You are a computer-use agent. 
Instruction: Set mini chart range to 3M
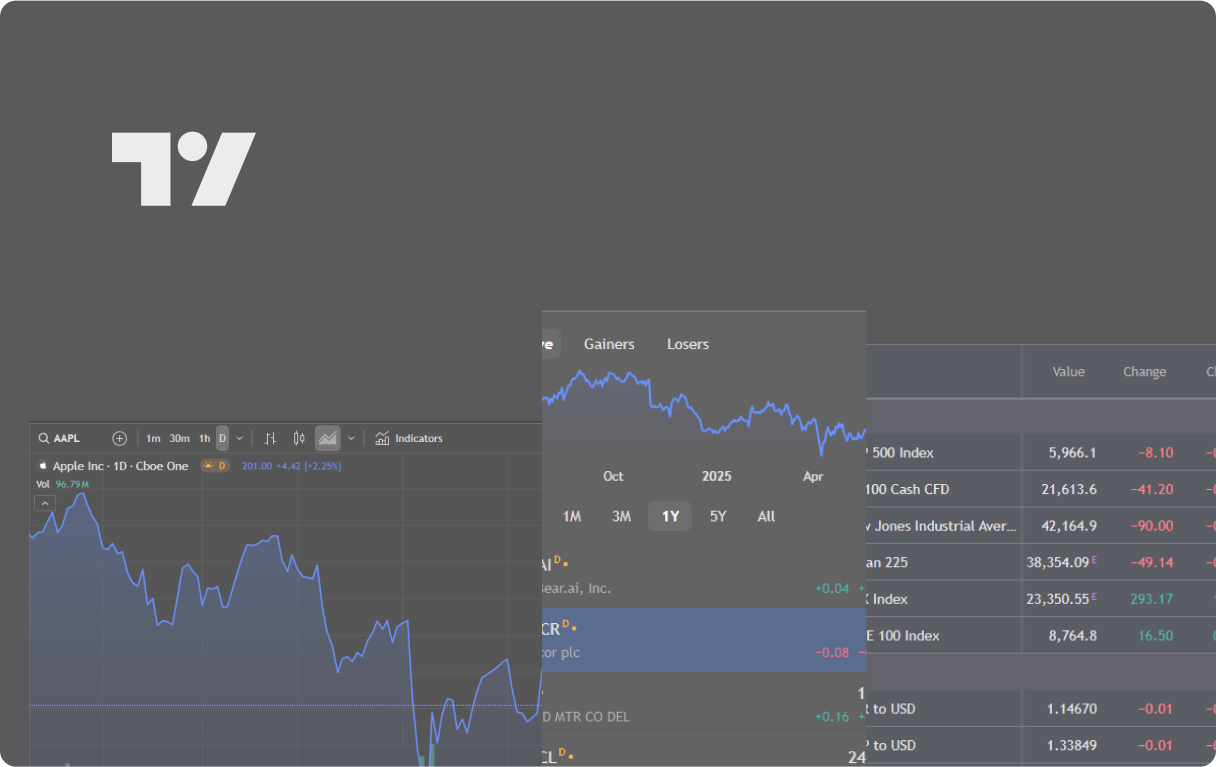click(x=621, y=516)
